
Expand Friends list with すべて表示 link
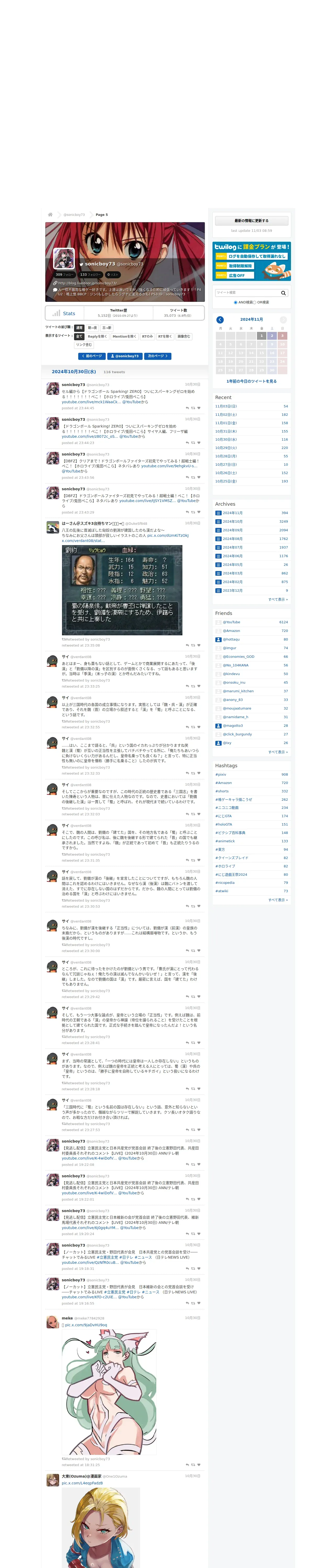tap(278, 752)
